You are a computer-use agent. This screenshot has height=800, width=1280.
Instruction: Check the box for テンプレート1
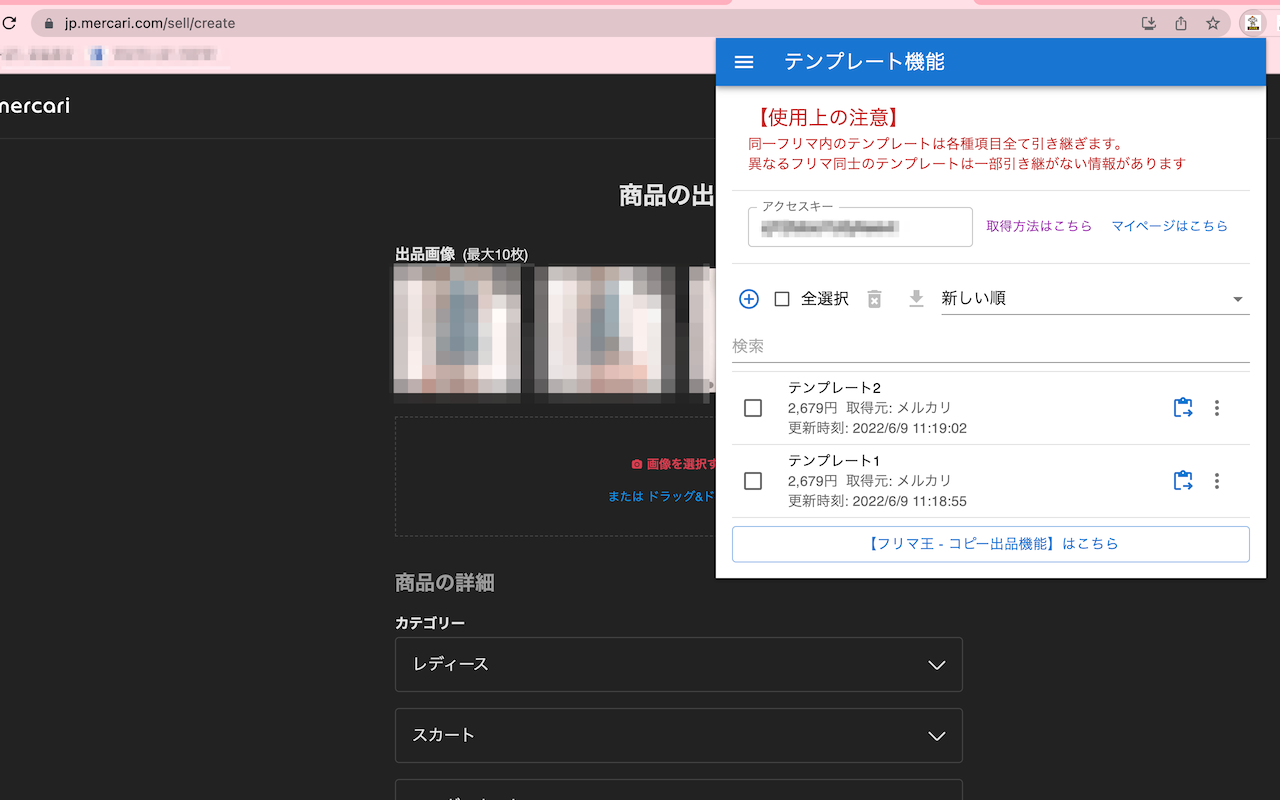[x=753, y=481]
